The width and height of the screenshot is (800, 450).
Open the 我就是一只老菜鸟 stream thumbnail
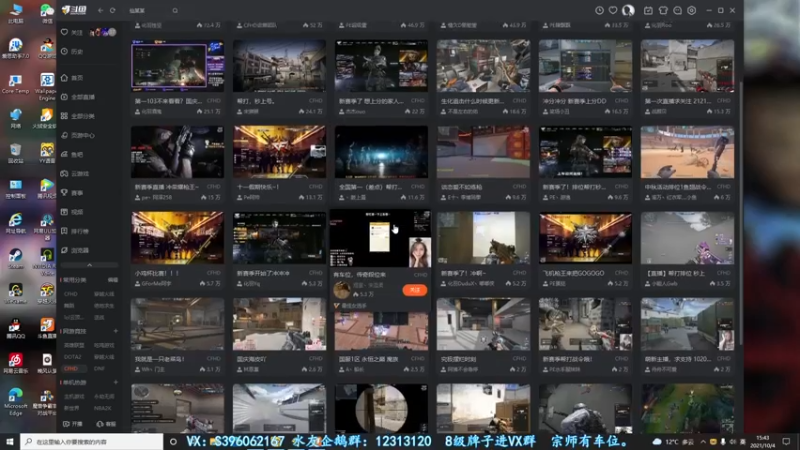tap(177, 324)
